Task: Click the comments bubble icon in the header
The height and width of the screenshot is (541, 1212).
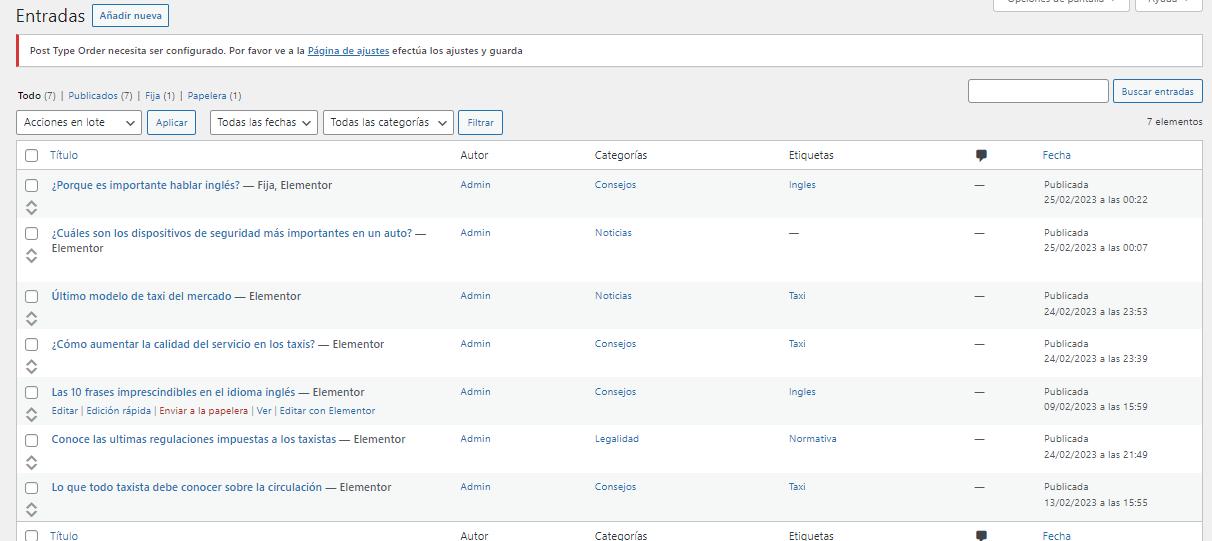Action: (x=981, y=155)
